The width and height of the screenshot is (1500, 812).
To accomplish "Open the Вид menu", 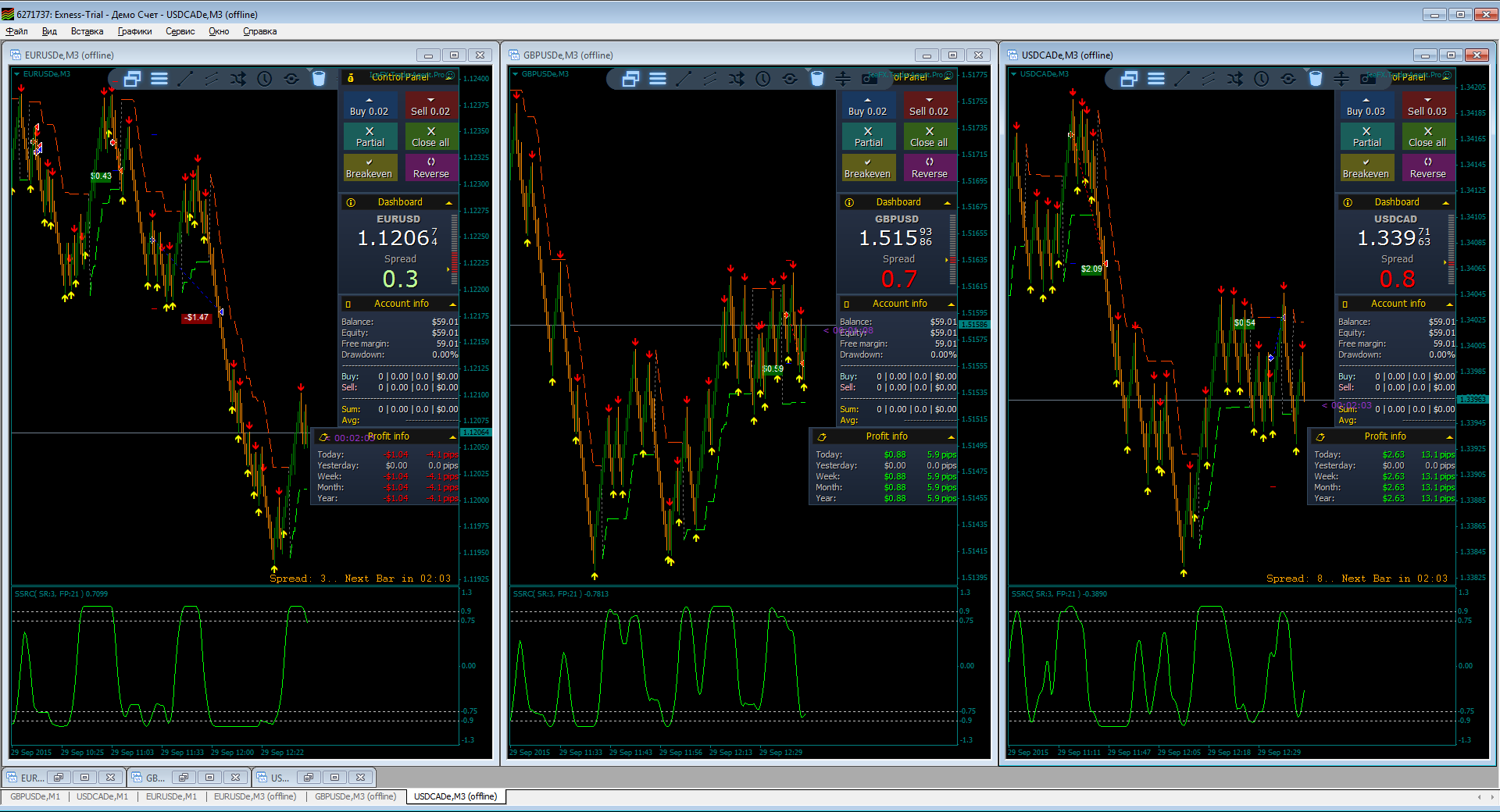I will (x=49, y=31).
